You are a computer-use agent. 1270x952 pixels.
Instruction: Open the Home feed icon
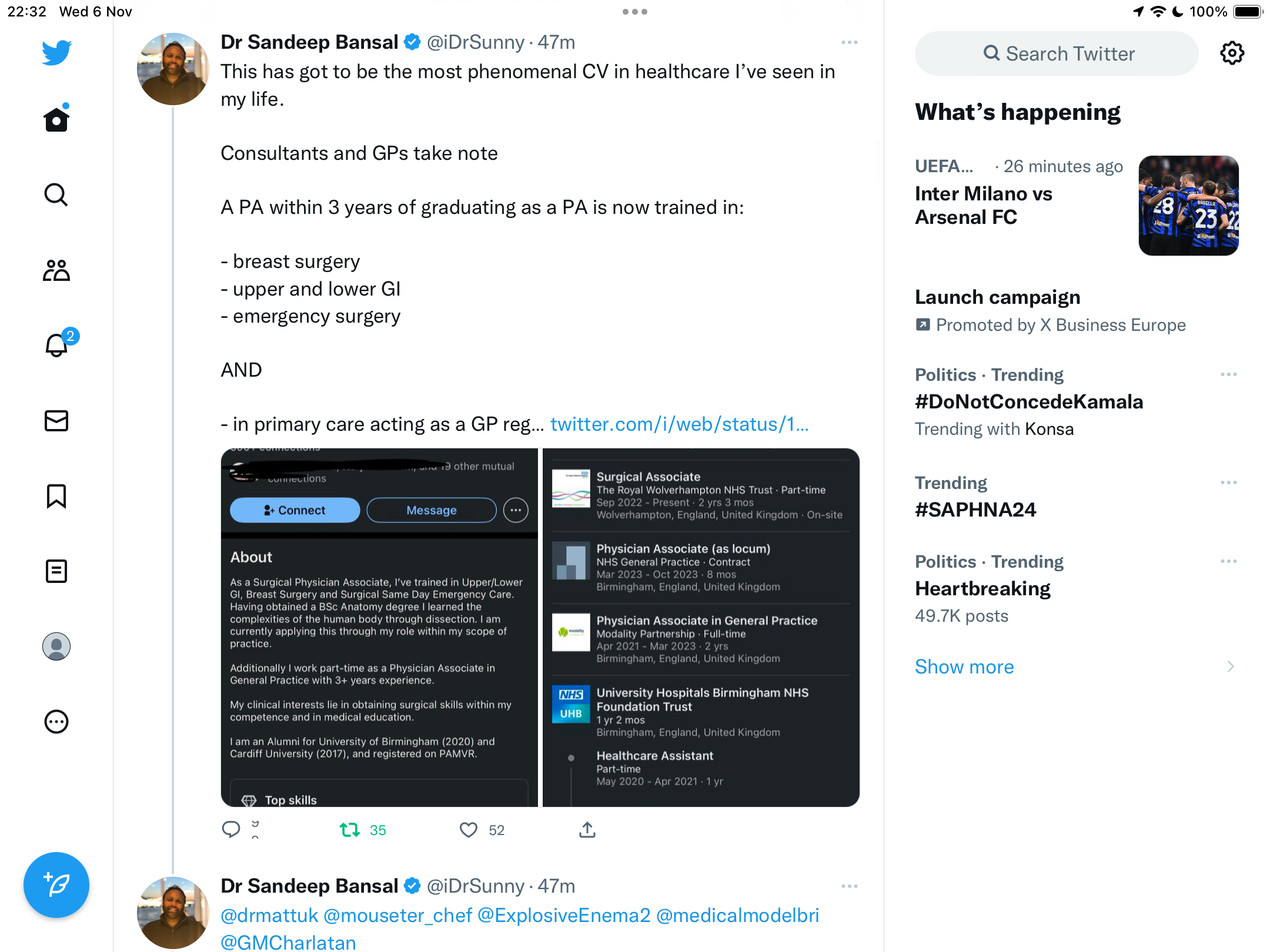56,119
